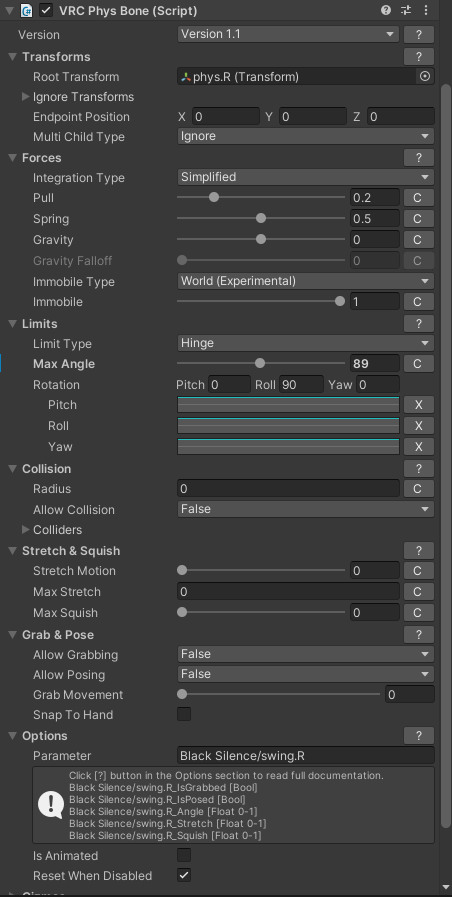Click the Immobile slider handle

click(340, 301)
